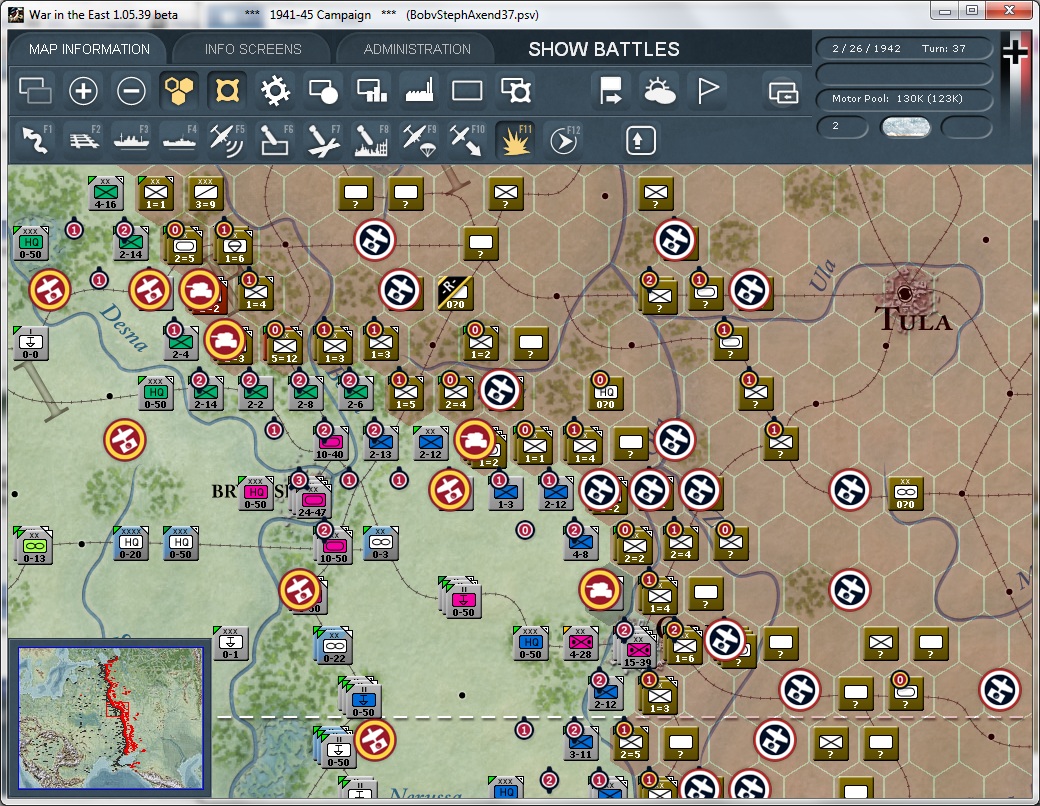Select the 3=9 Soviet corps counter
The width and height of the screenshot is (1040, 806).
pos(205,193)
